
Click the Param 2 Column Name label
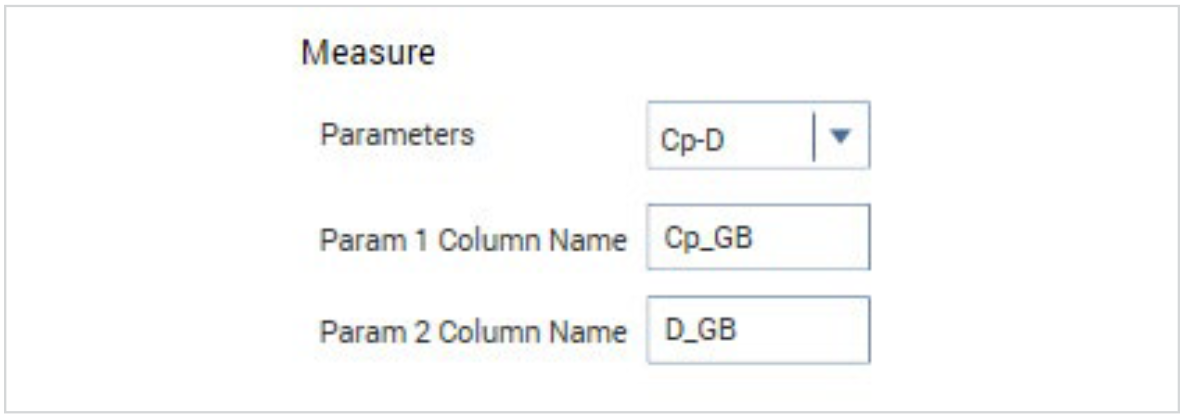click(473, 331)
